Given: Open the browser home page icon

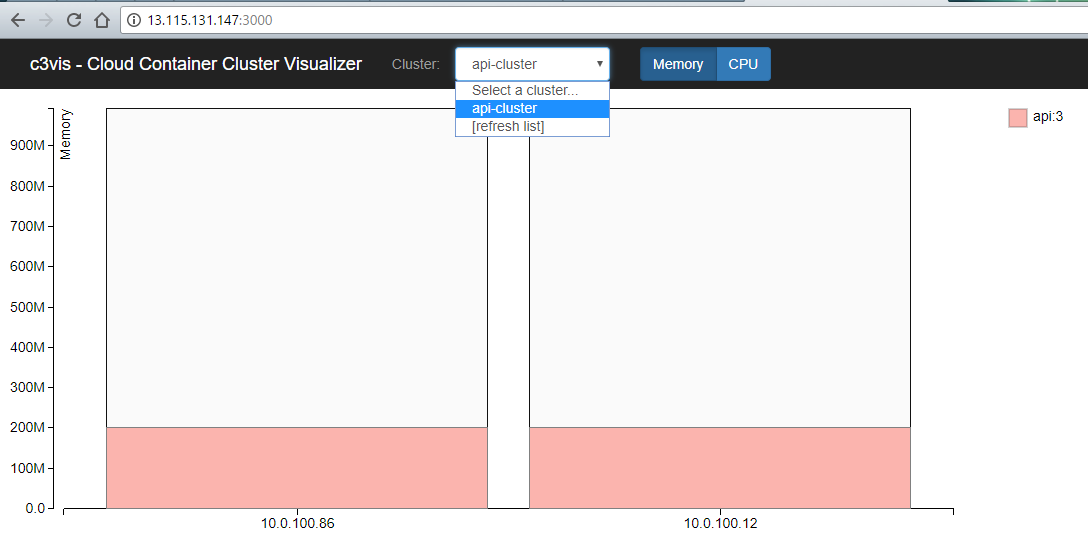Looking at the screenshot, I should coord(102,20).
